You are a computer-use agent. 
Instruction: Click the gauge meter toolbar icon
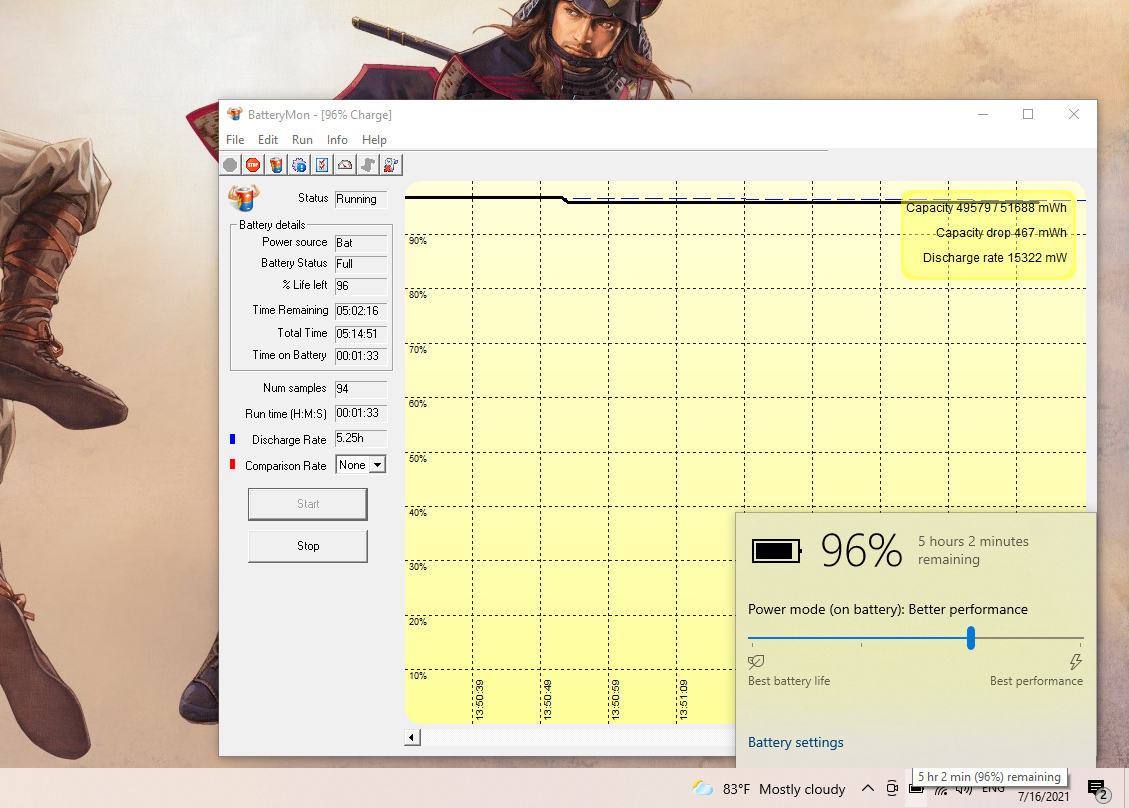(345, 165)
